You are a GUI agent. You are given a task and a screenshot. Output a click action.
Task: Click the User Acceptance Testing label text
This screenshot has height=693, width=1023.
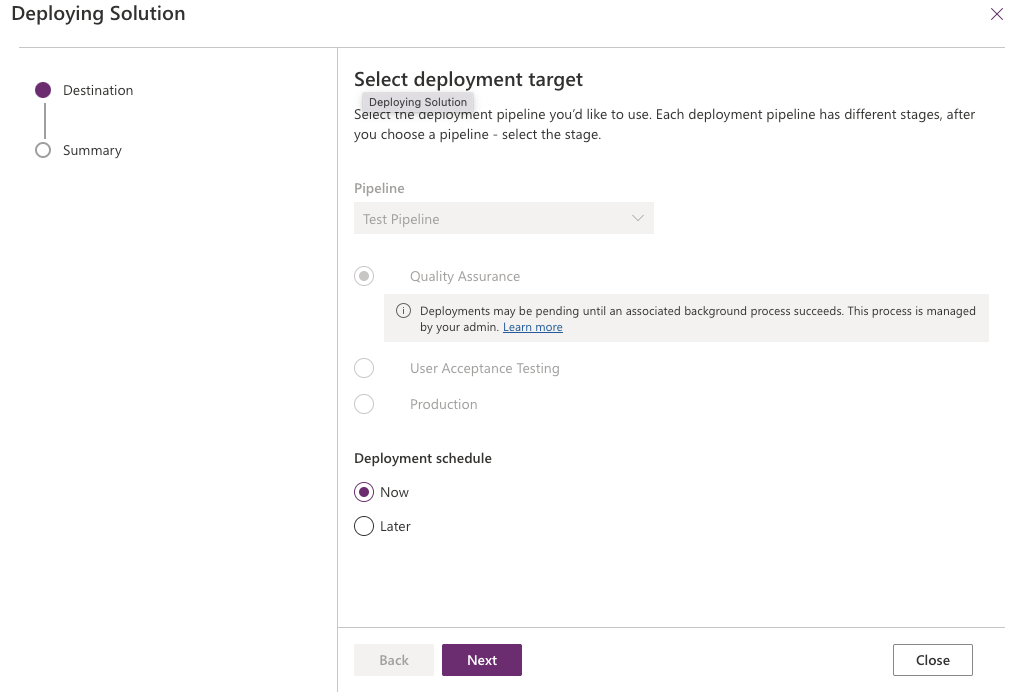click(485, 368)
